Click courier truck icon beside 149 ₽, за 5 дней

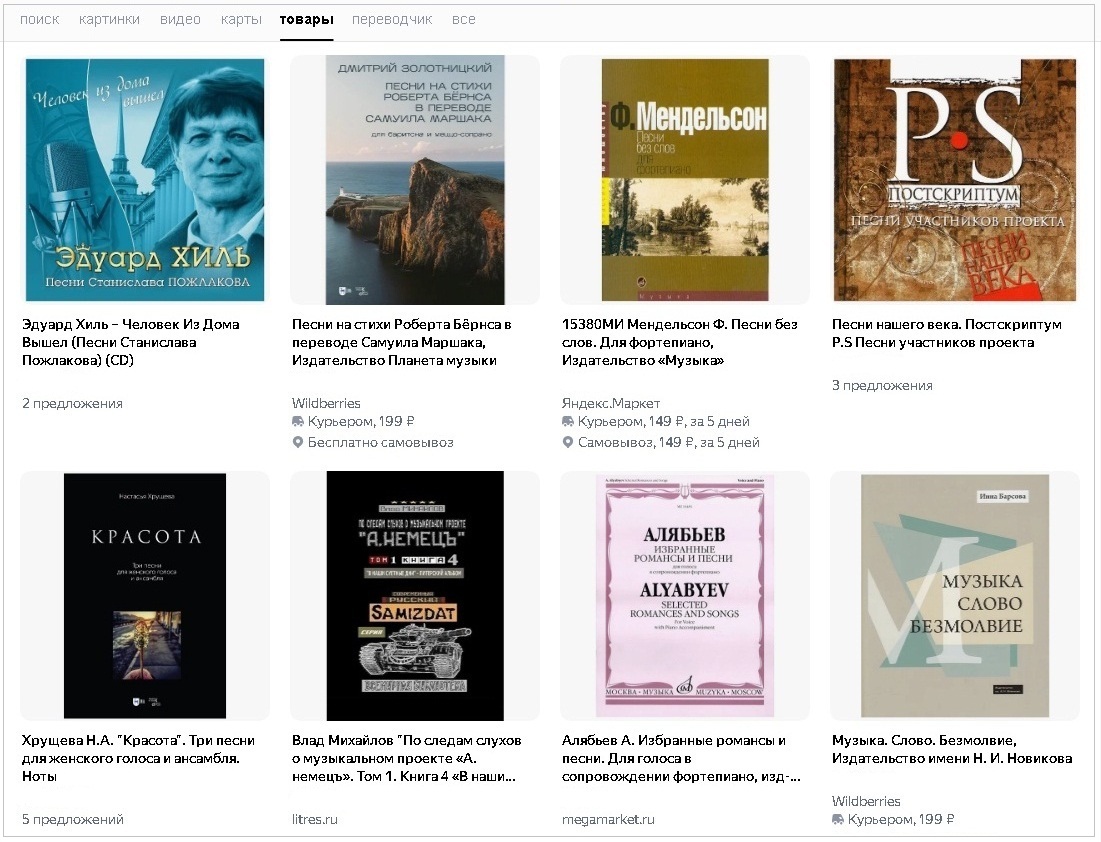[567, 421]
